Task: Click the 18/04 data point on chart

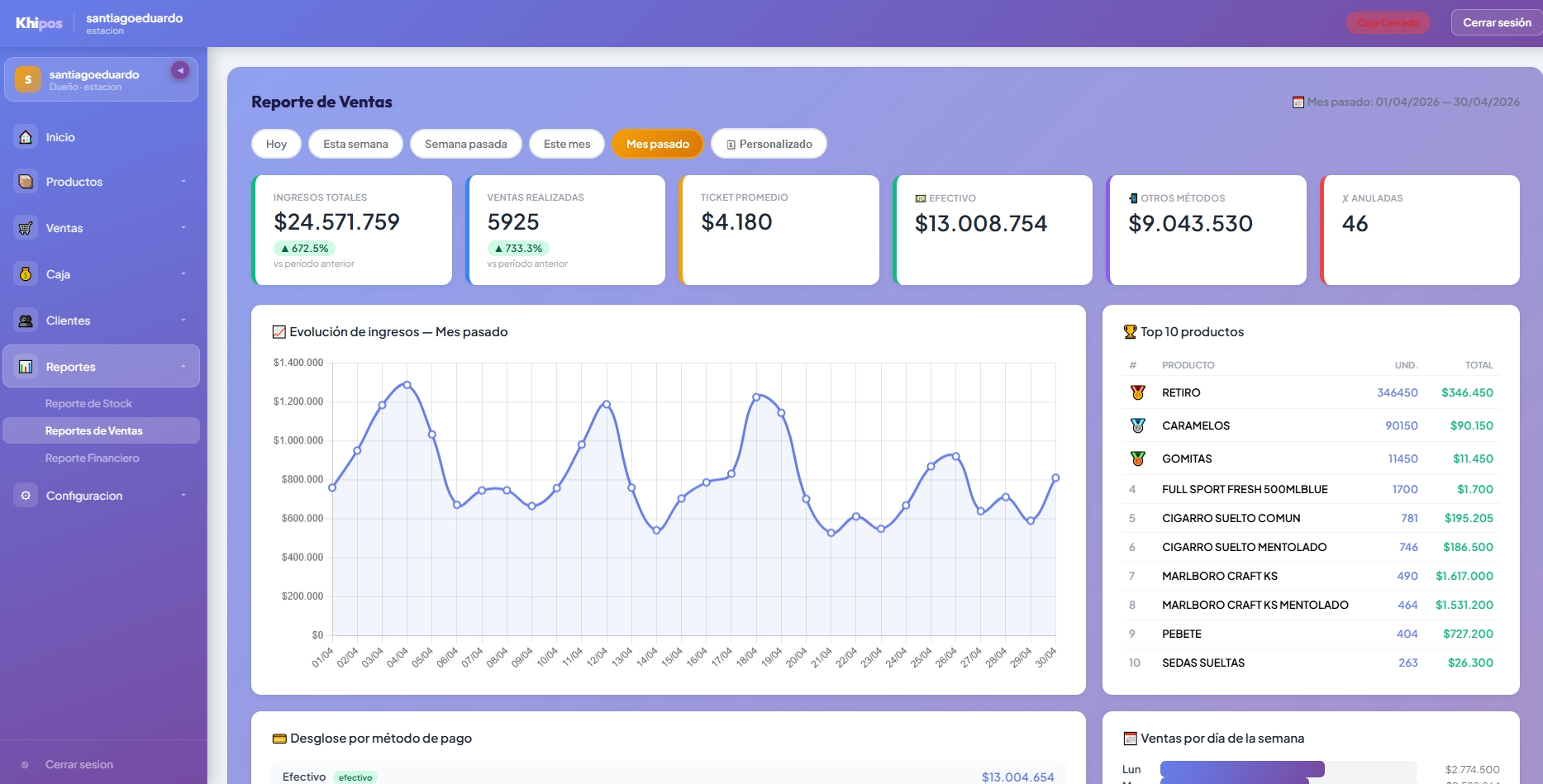Action: pos(756,397)
